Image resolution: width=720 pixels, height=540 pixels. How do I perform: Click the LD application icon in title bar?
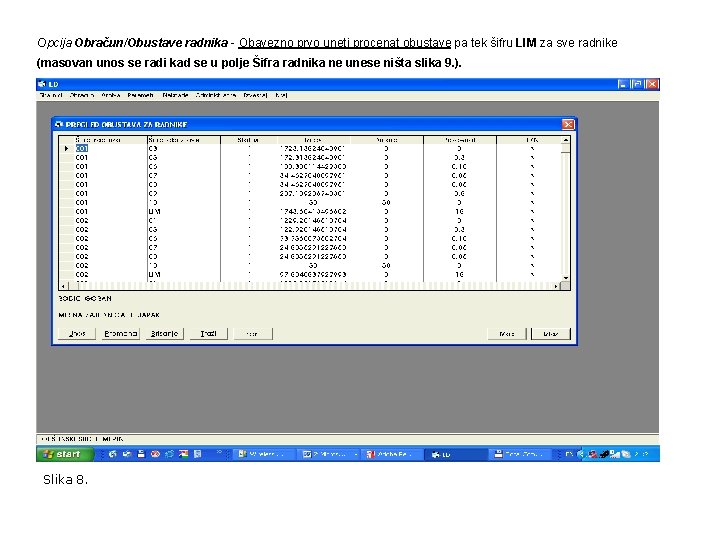[42, 84]
